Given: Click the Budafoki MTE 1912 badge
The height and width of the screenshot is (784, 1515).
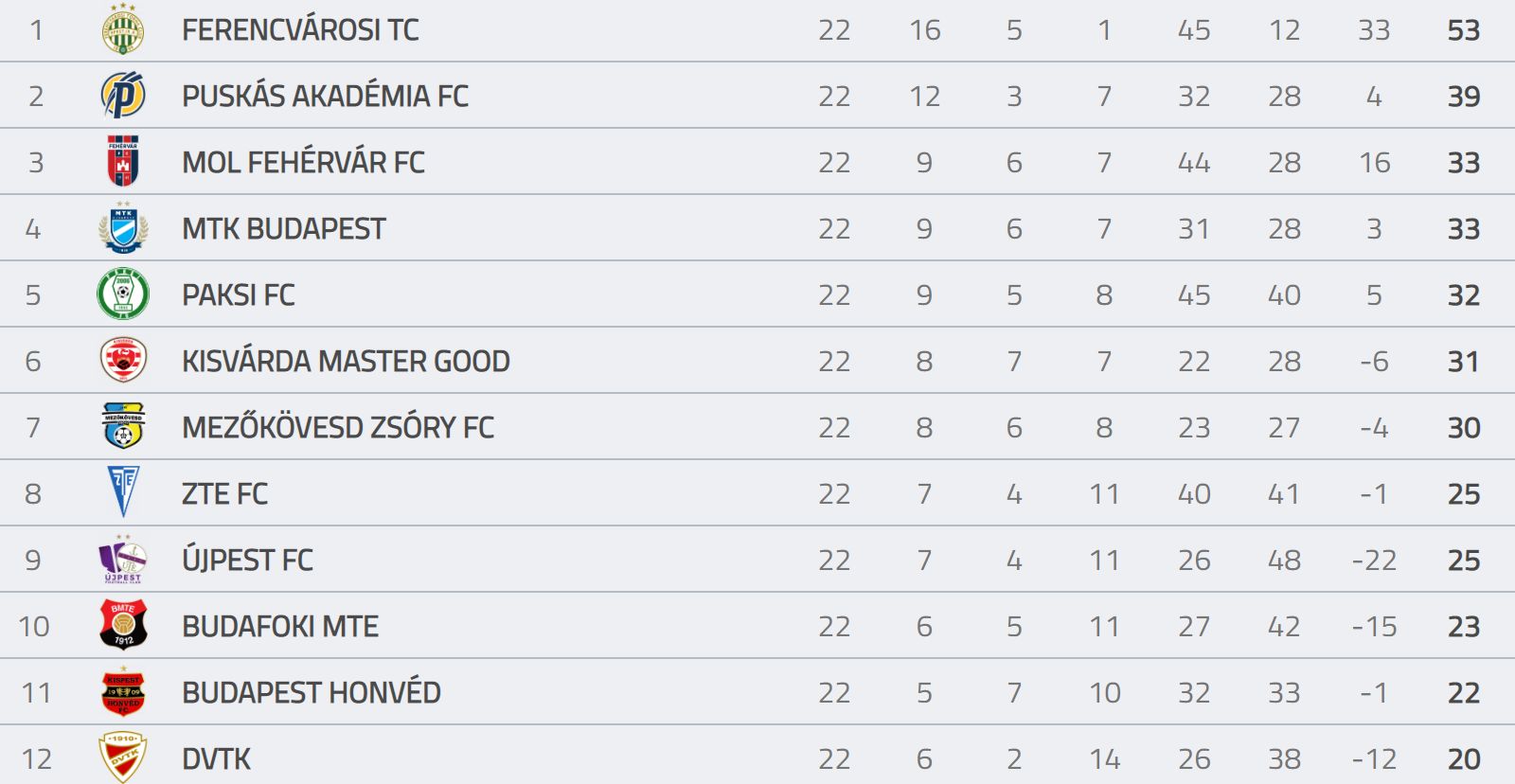Looking at the screenshot, I should [x=123, y=625].
